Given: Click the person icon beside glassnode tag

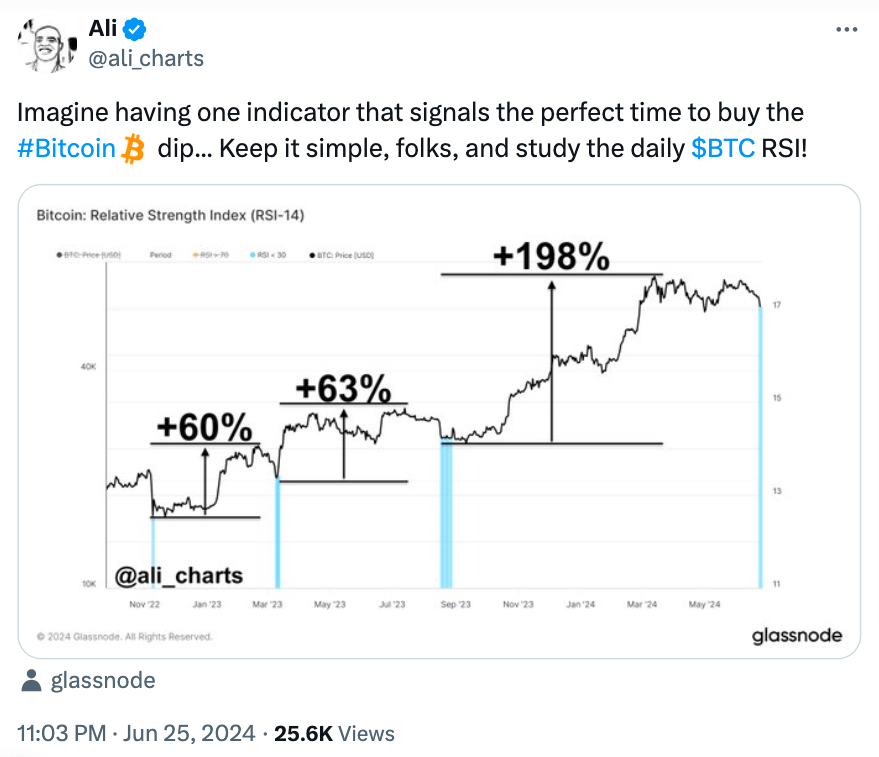Looking at the screenshot, I should (31, 680).
